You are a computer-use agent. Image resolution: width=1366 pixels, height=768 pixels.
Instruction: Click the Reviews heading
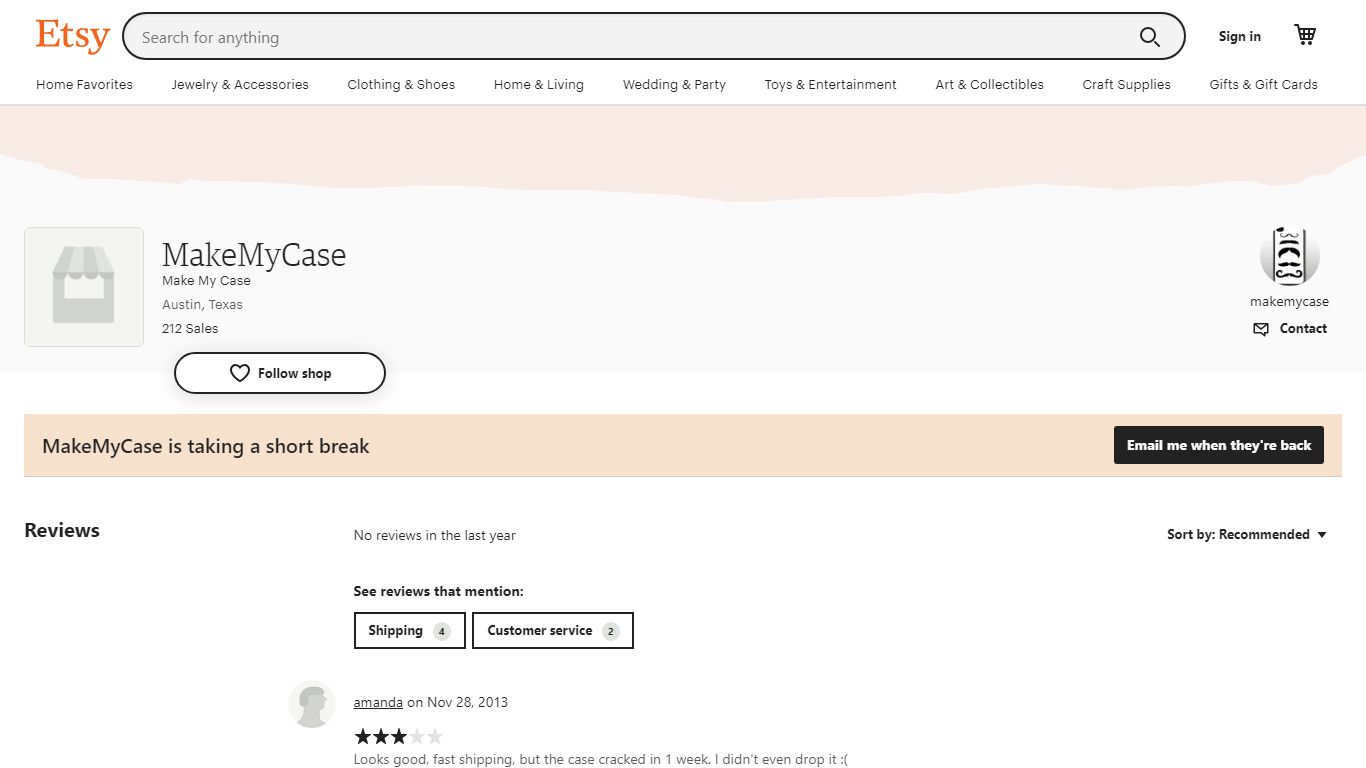click(x=62, y=530)
